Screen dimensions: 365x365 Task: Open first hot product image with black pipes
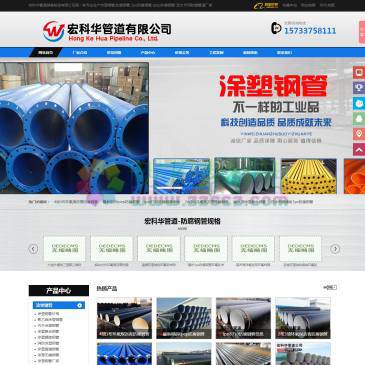pyautogui.click(x=124, y=318)
